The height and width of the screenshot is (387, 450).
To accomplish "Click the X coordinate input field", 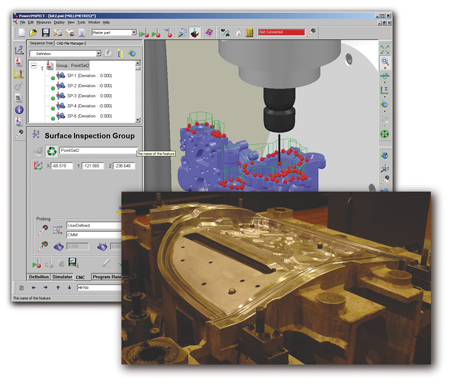I will coord(62,166).
